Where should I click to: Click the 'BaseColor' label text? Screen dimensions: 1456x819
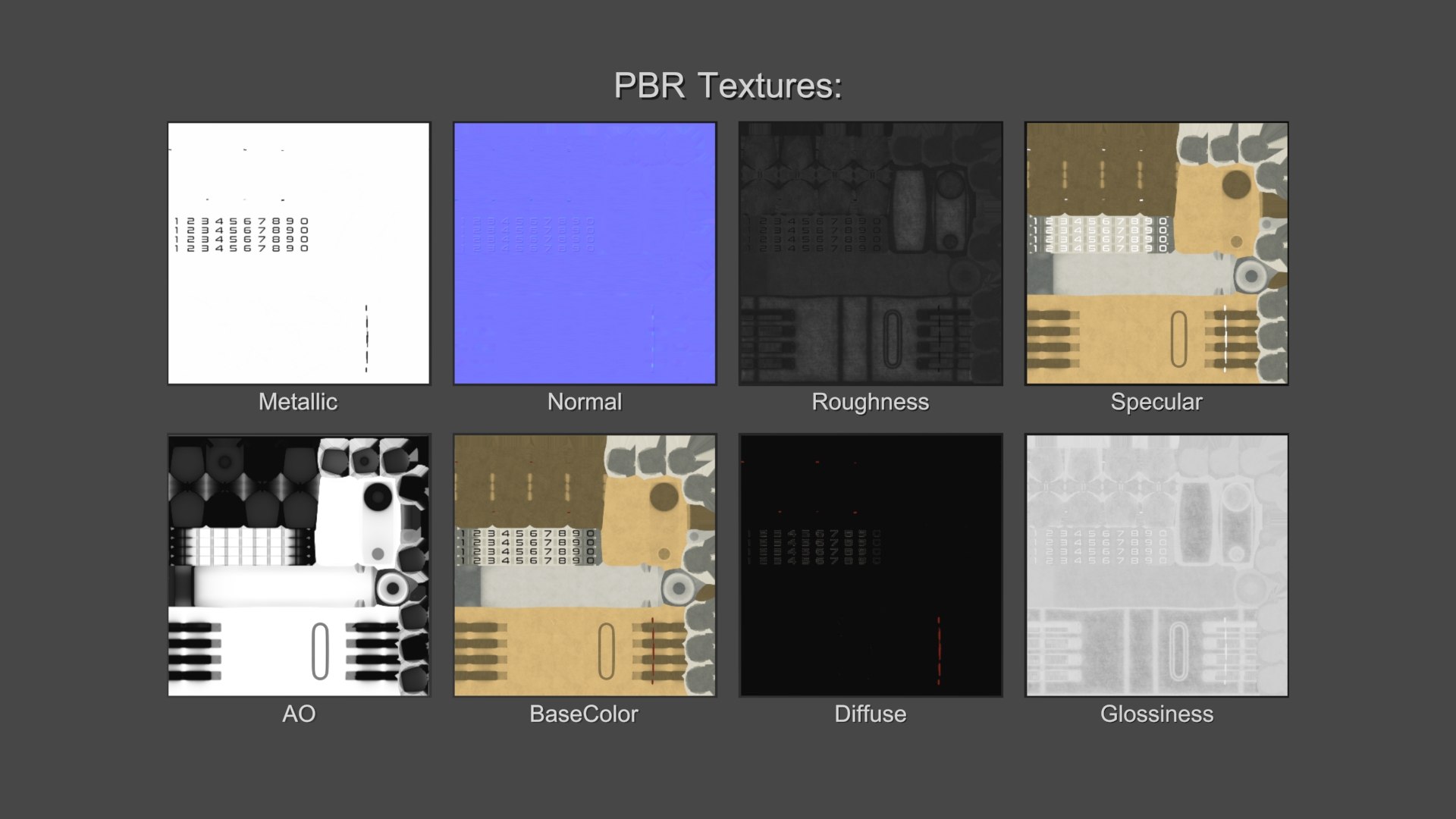click(584, 714)
